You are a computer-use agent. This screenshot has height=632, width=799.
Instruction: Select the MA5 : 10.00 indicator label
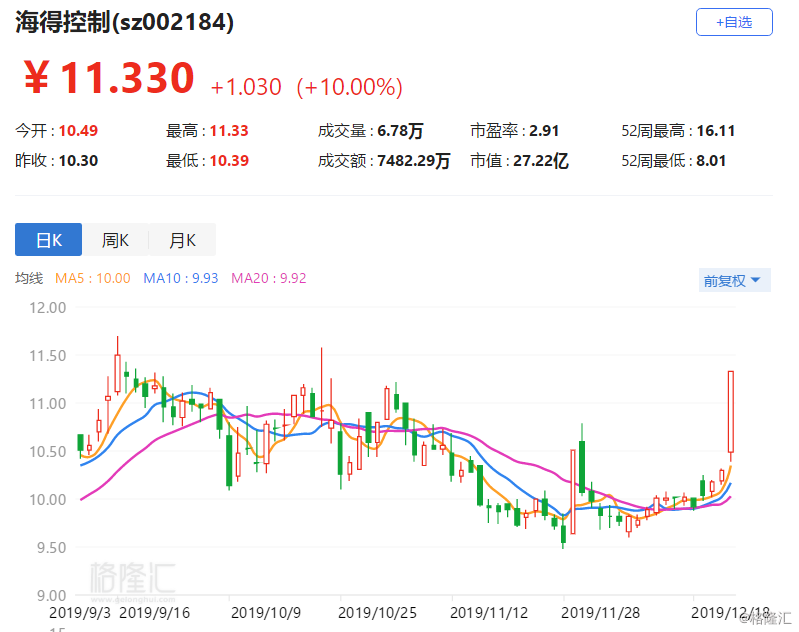coord(93,278)
